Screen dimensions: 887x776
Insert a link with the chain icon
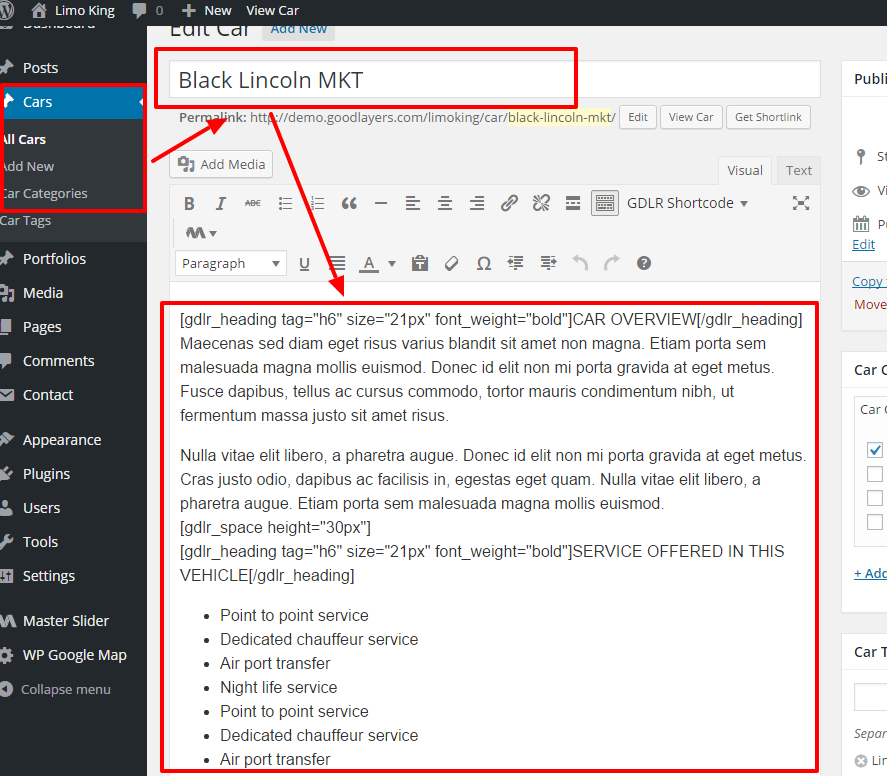509,204
